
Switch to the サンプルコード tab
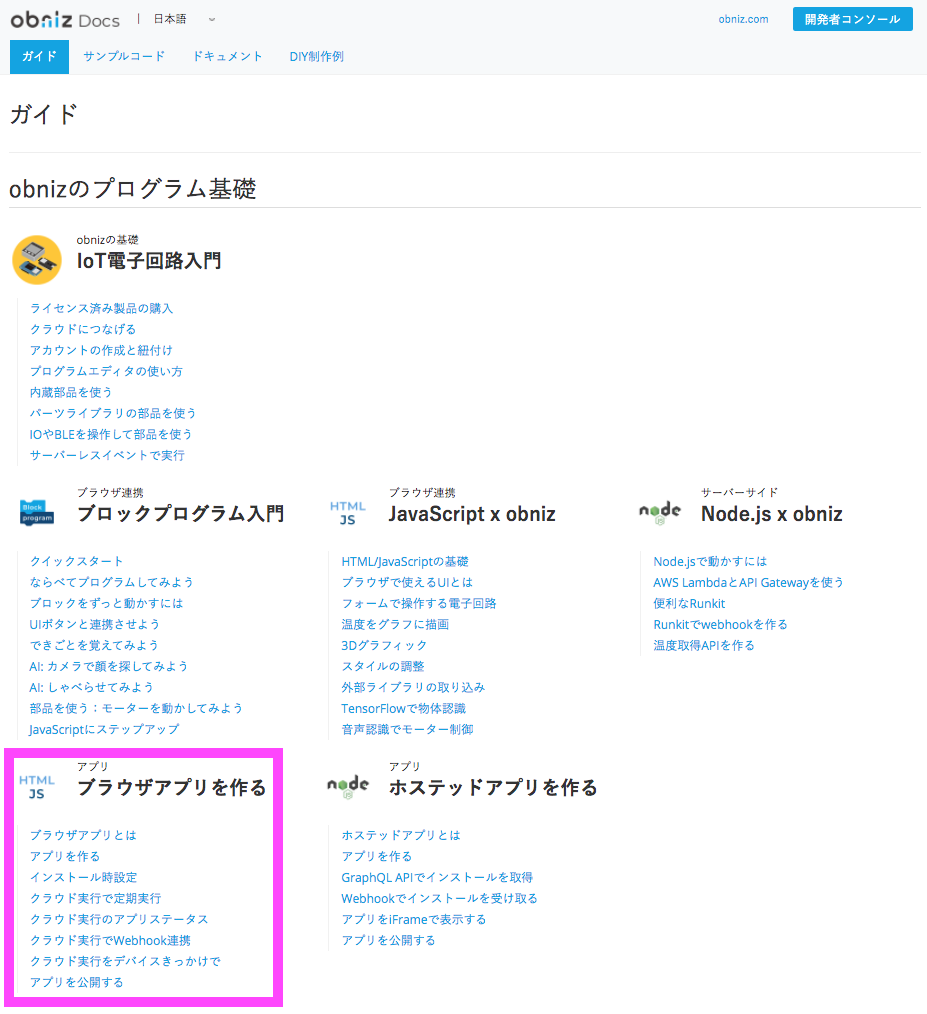pyautogui.click(x=124, y=56)
